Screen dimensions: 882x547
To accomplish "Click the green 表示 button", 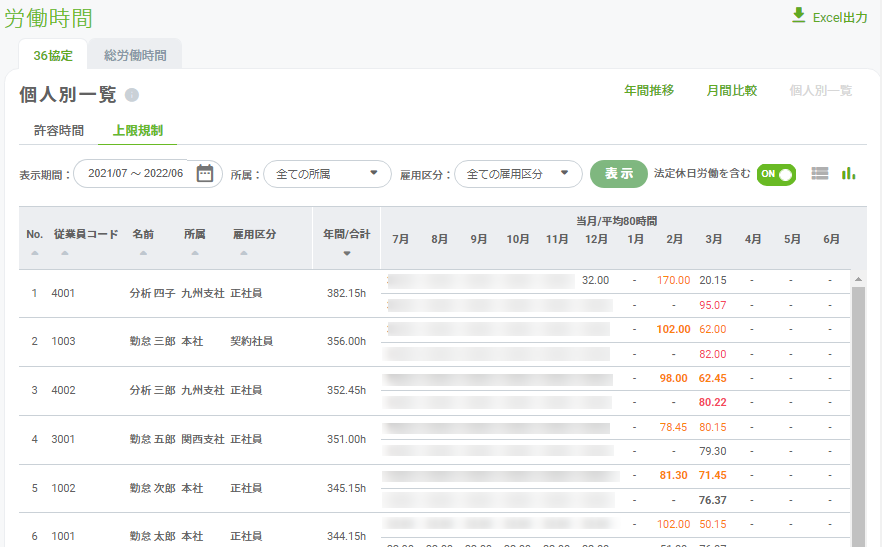I will [x=619, y=174].
